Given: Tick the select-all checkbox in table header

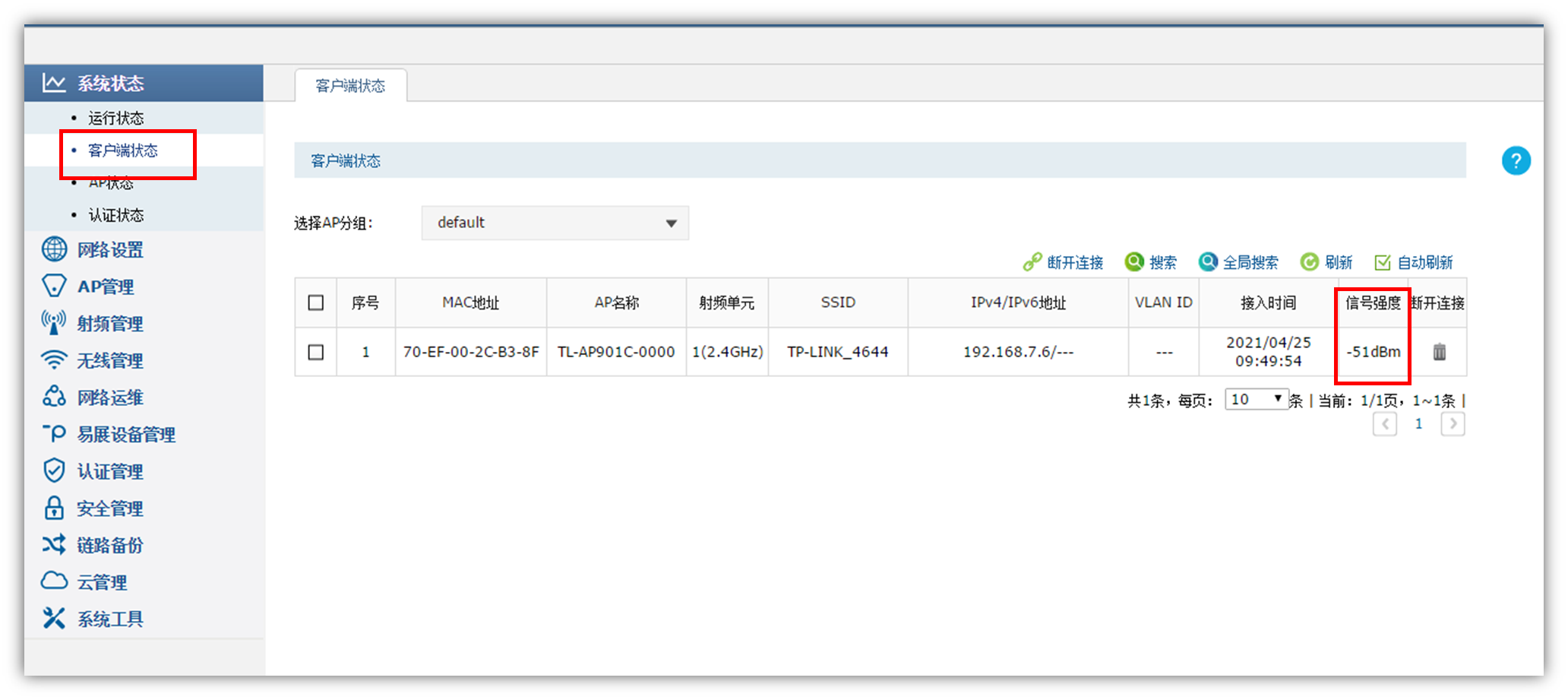Looking at the screenshot, I should tap(316, 303).
